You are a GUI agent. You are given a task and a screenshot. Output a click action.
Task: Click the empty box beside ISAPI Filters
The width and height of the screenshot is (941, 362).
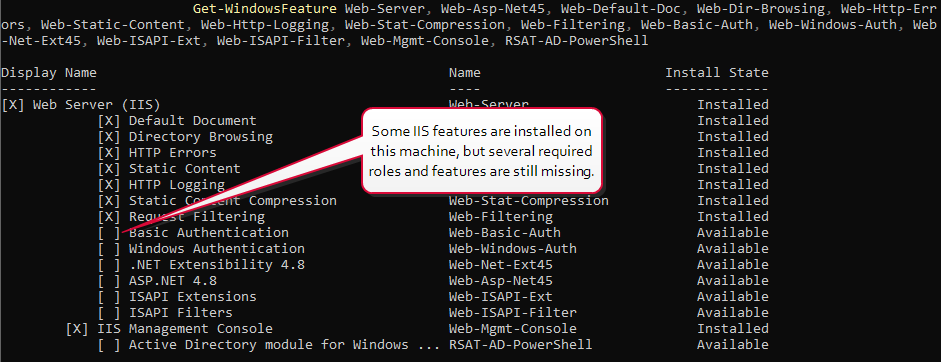(109, 313)
